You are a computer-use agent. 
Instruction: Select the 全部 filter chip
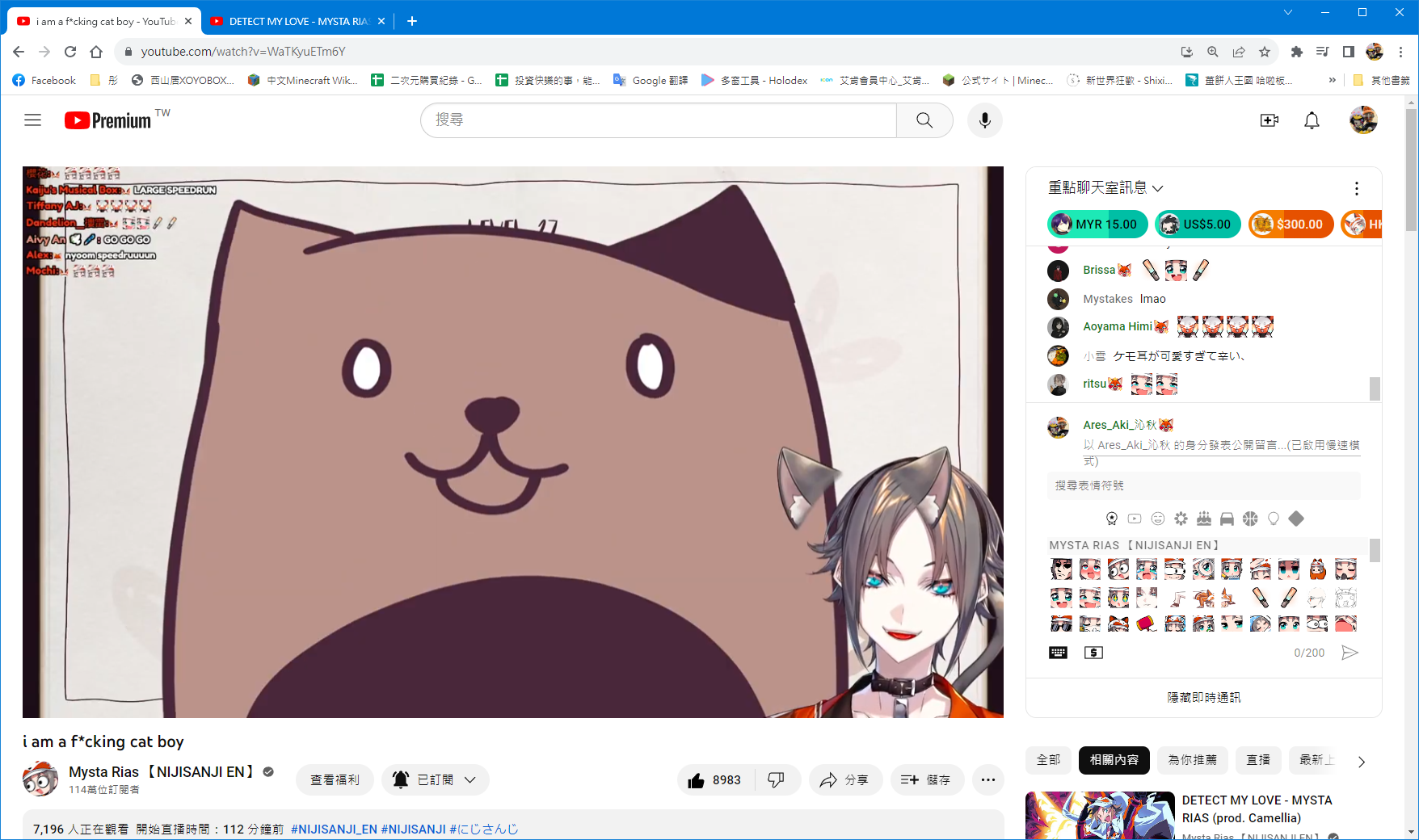[1048, 760]
